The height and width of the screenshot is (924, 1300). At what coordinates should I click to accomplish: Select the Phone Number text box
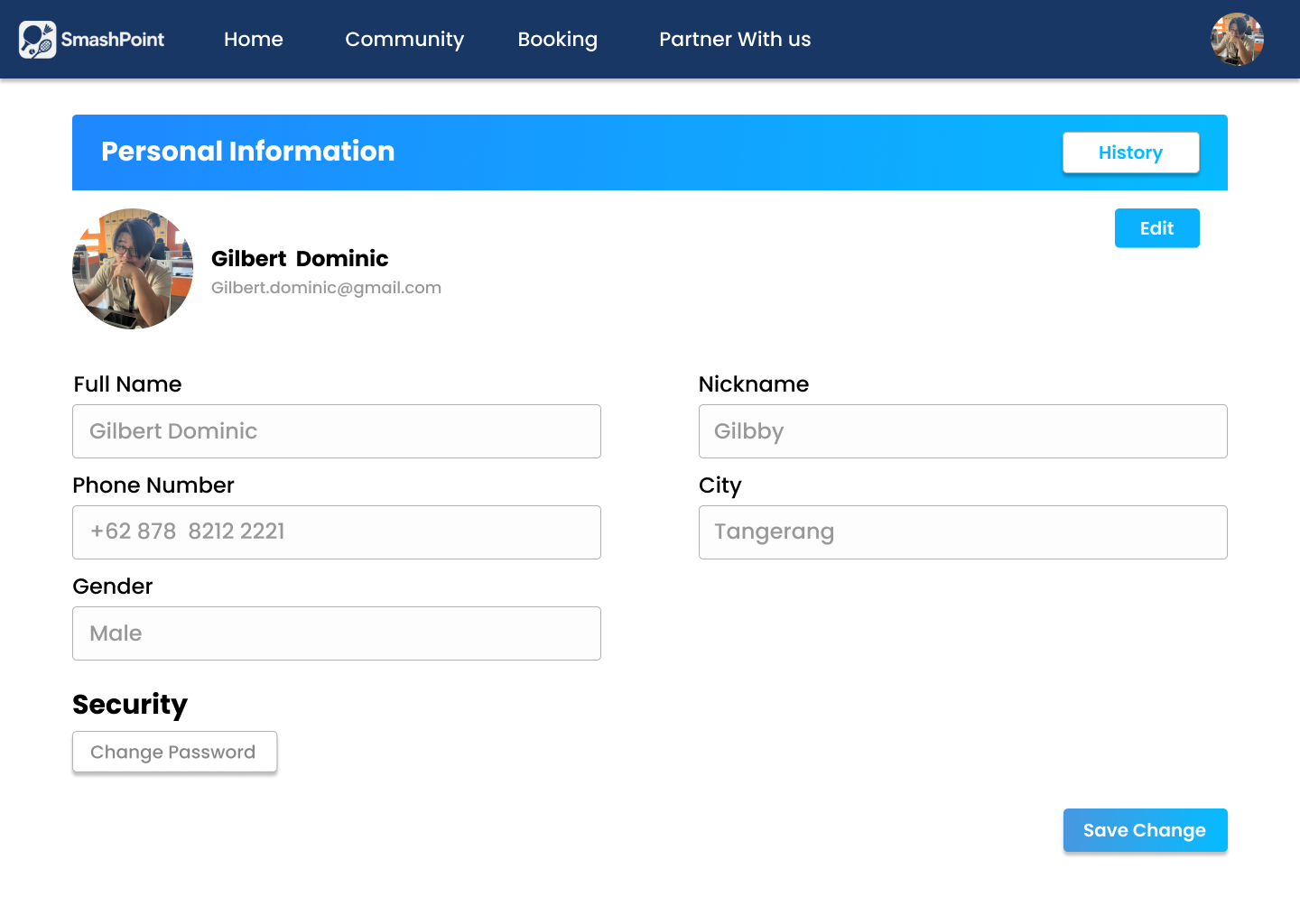pyautogui.click(x=337, y=532)
